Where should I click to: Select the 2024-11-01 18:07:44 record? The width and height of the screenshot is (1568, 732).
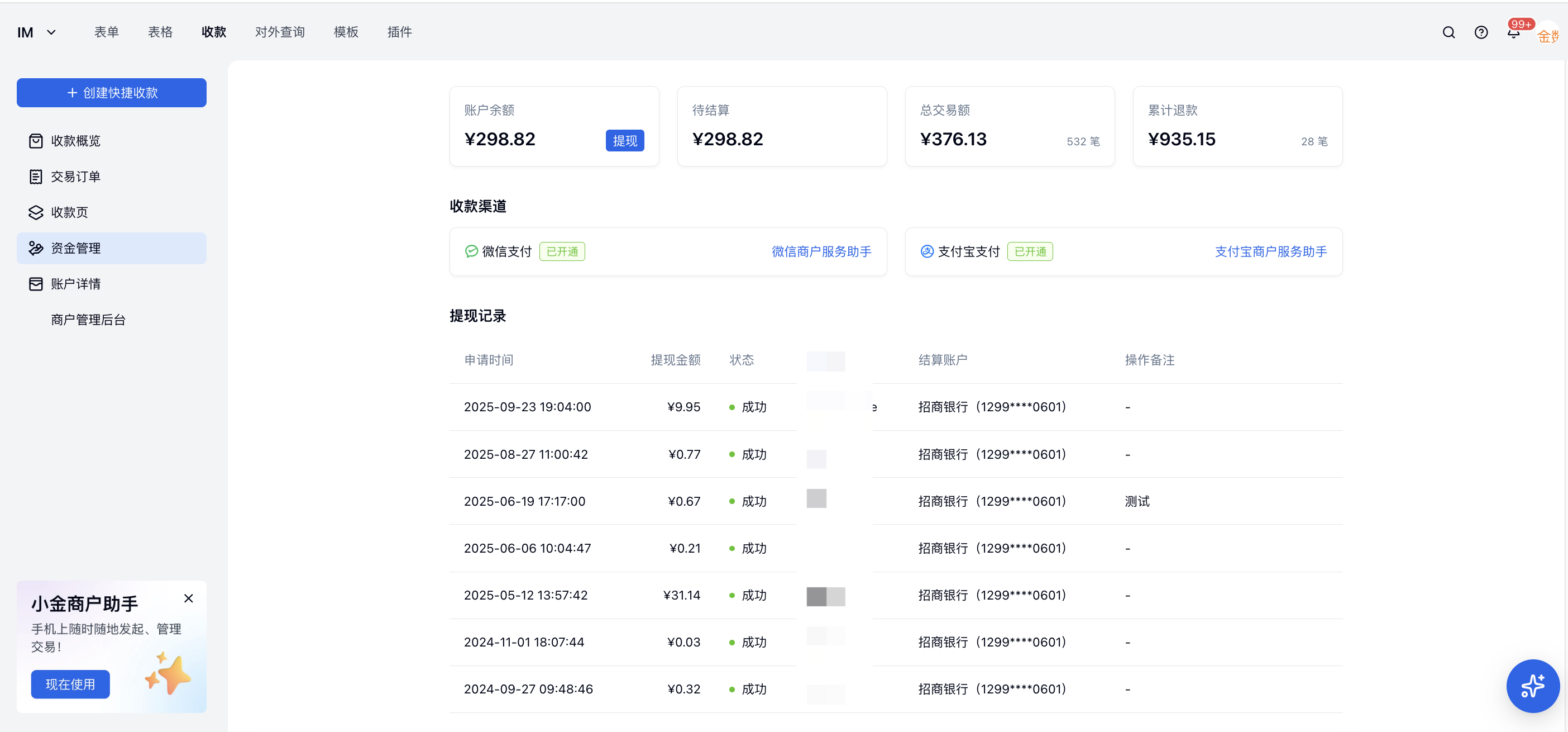coord(896,642)
